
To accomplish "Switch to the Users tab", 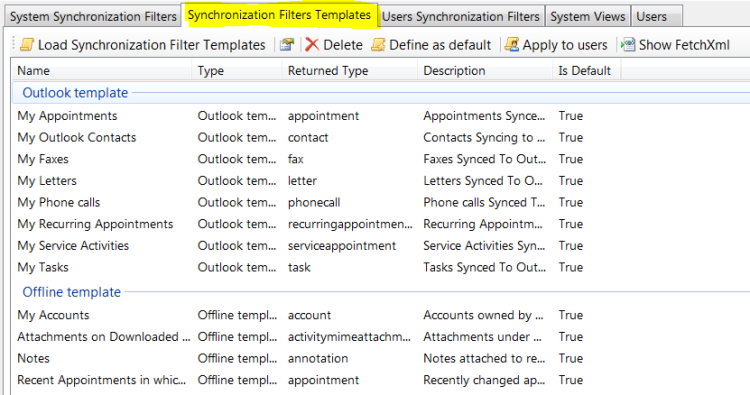I will tap(656, 16).
